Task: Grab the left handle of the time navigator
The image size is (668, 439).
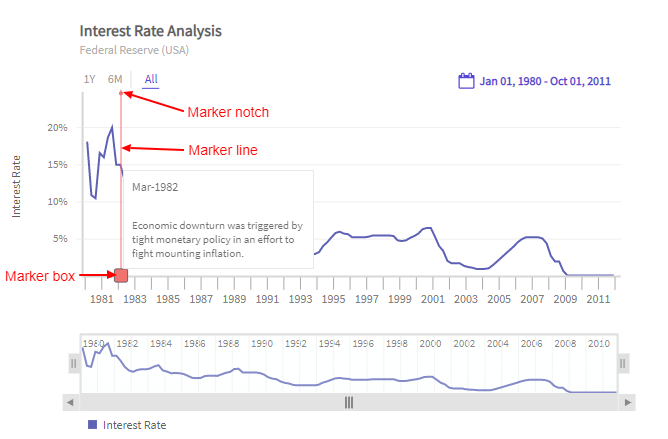Action: 73,364
